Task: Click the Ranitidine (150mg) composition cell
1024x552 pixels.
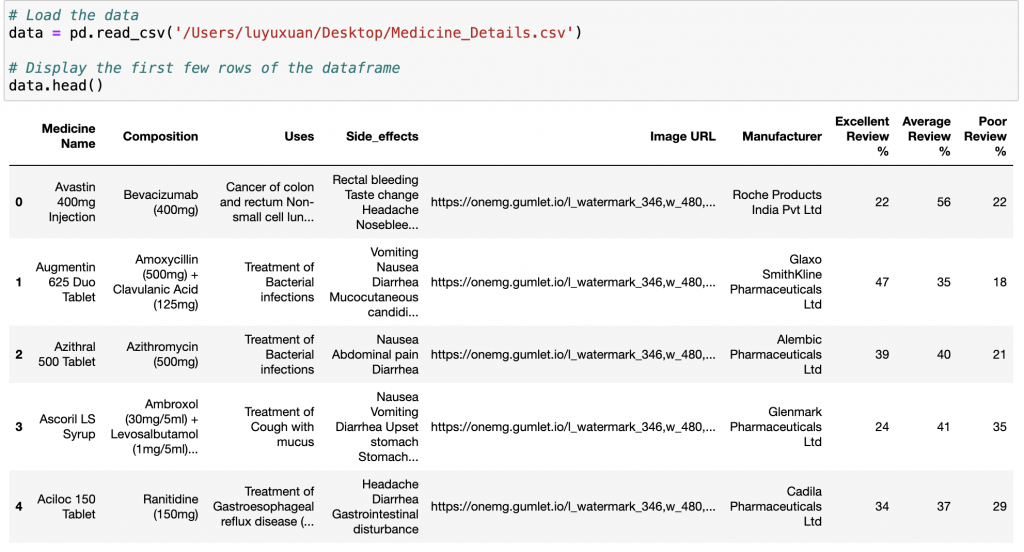Action: (163, 507)
